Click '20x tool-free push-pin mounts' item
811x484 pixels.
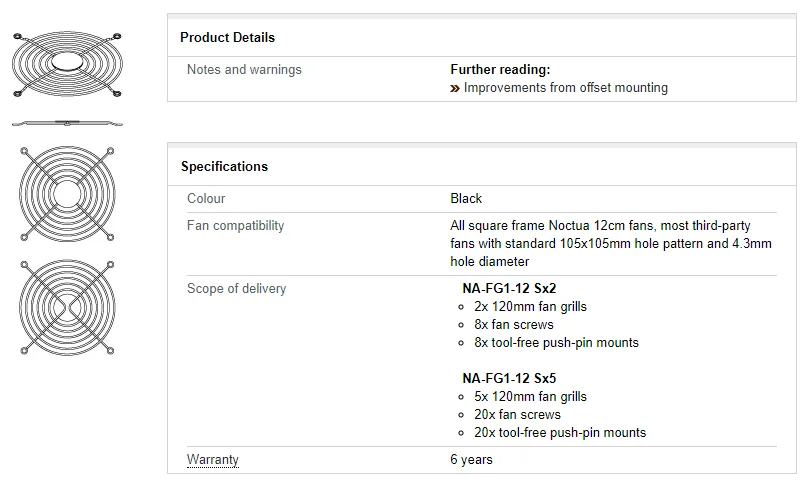coord(560,433)
